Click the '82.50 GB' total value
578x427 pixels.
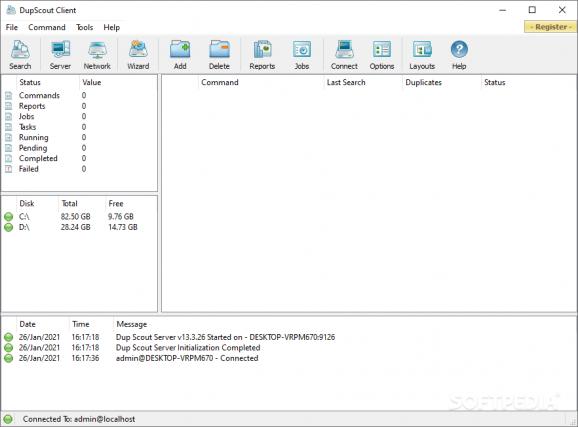76,217
